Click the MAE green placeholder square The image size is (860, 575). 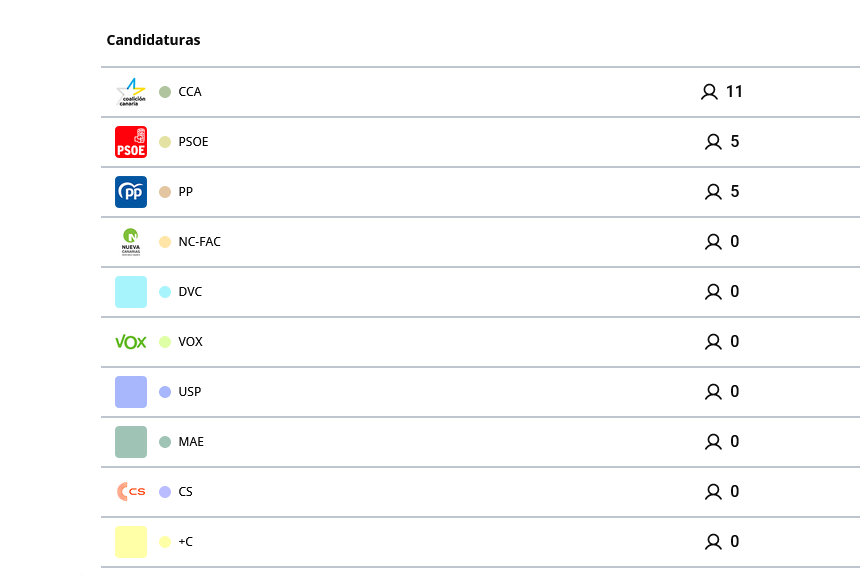click(x=131, y=442)
